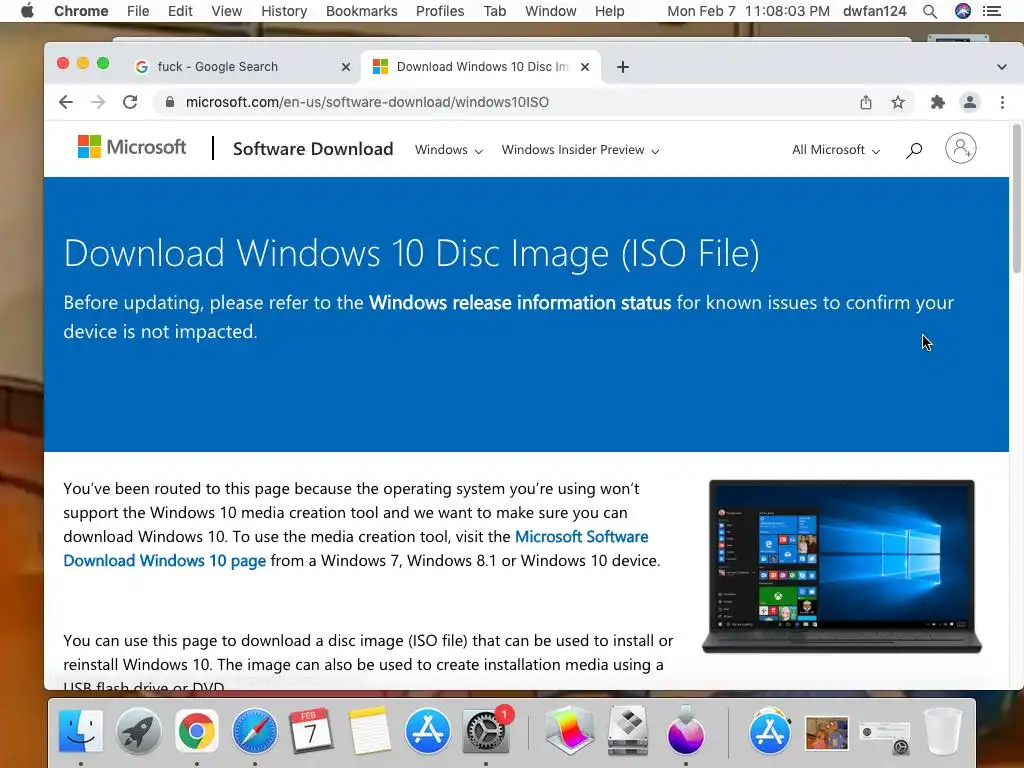
Task: Expand the Windows navigation dropdown
Action: [449, 150]
